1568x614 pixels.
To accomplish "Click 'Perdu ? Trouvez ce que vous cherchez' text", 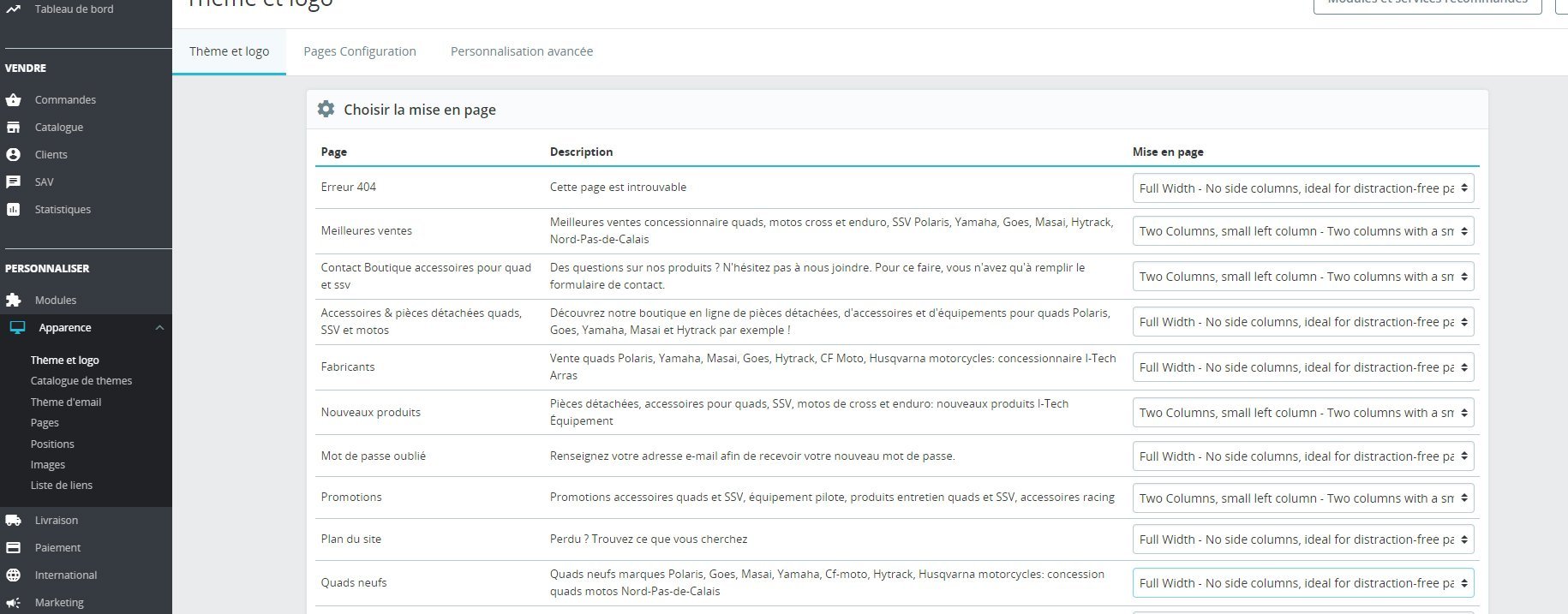I will 649,539.
